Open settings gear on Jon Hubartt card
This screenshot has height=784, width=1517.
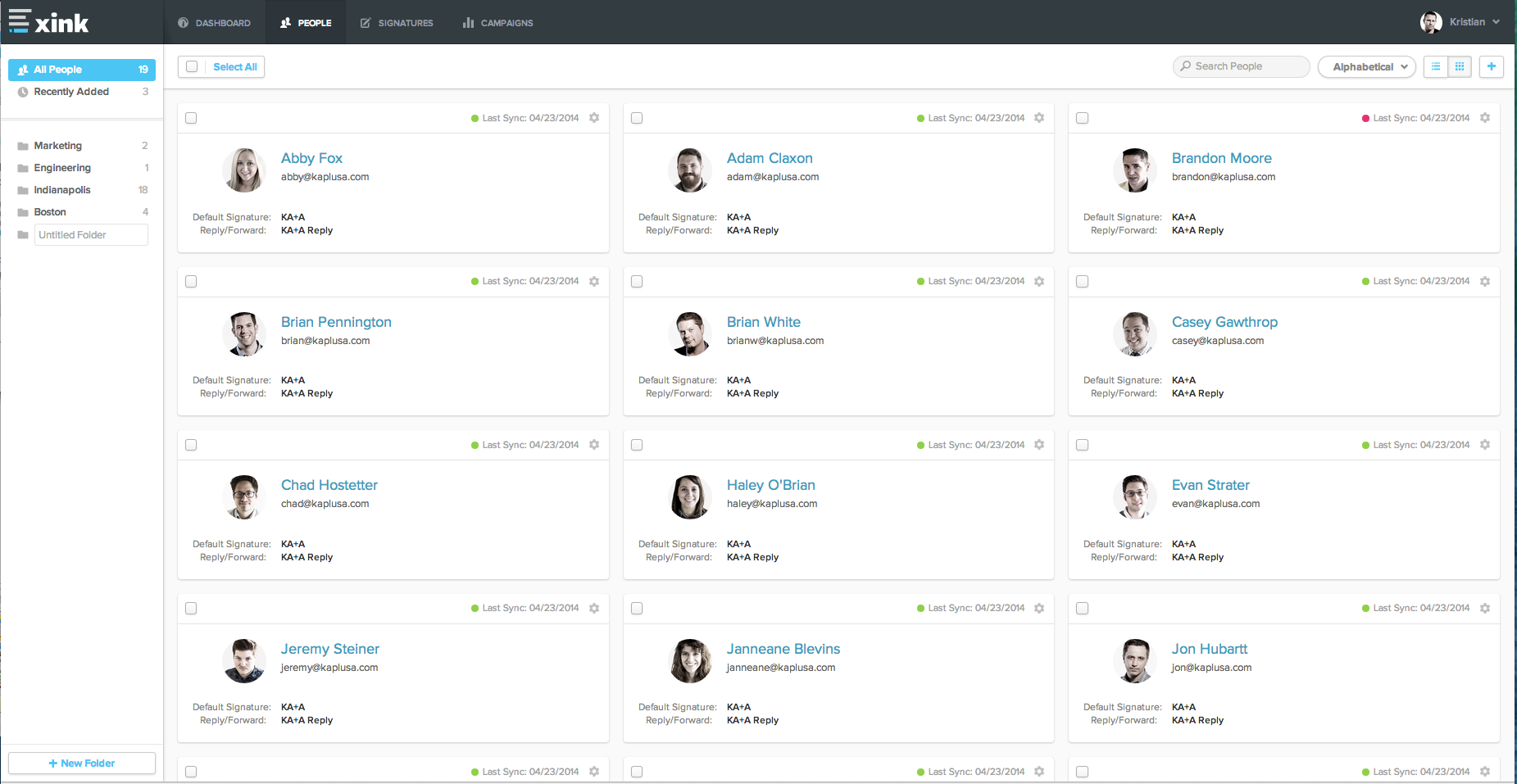pyautogui.click(x=1485, y=608)
